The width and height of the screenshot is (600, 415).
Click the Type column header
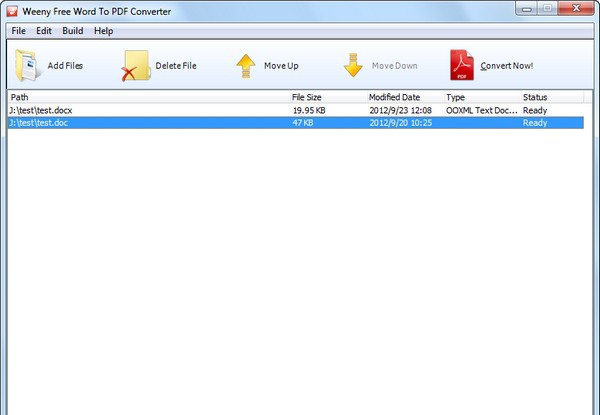(x=482, y=97)
